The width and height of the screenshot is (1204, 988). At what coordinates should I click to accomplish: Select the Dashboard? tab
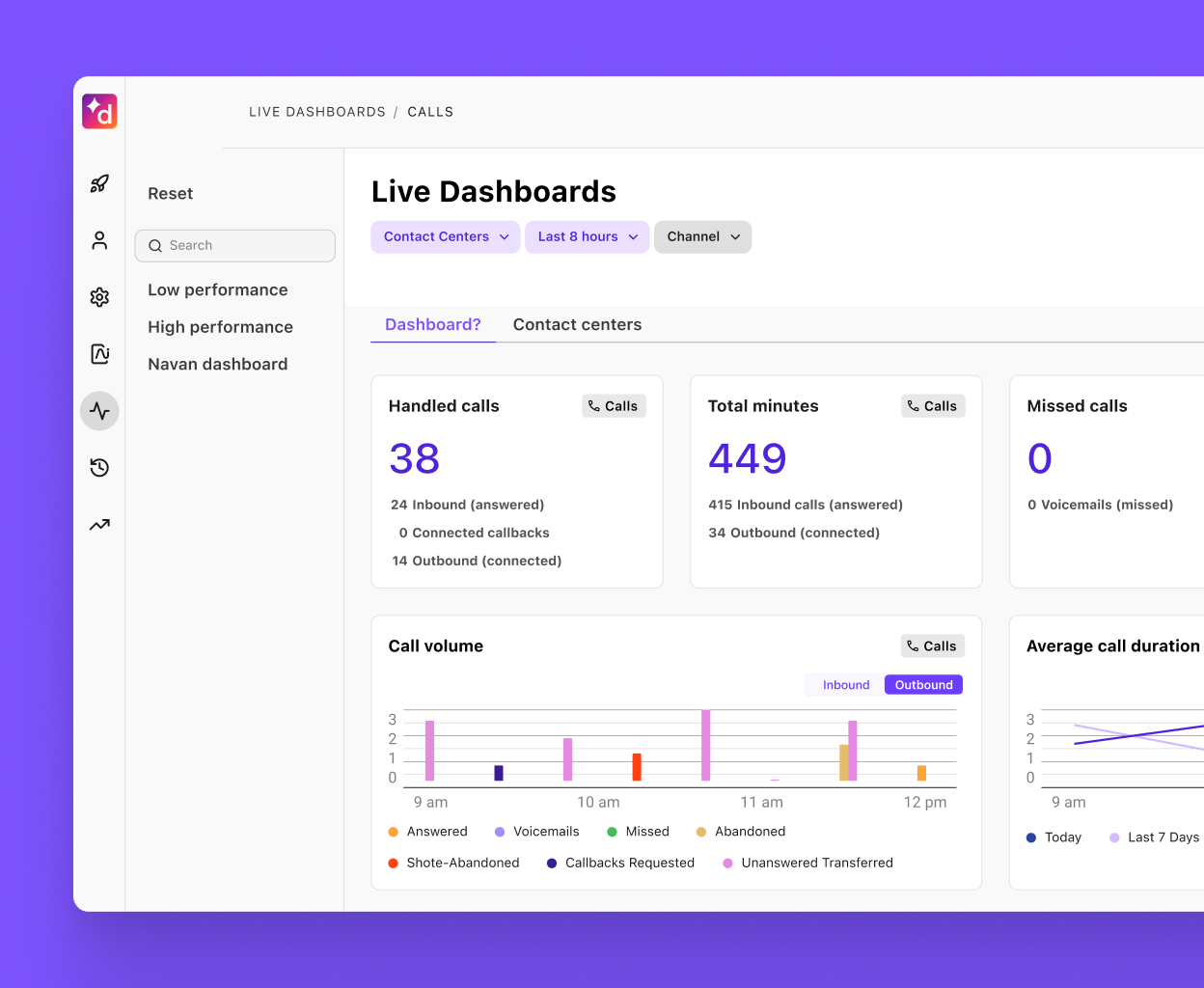432,324
